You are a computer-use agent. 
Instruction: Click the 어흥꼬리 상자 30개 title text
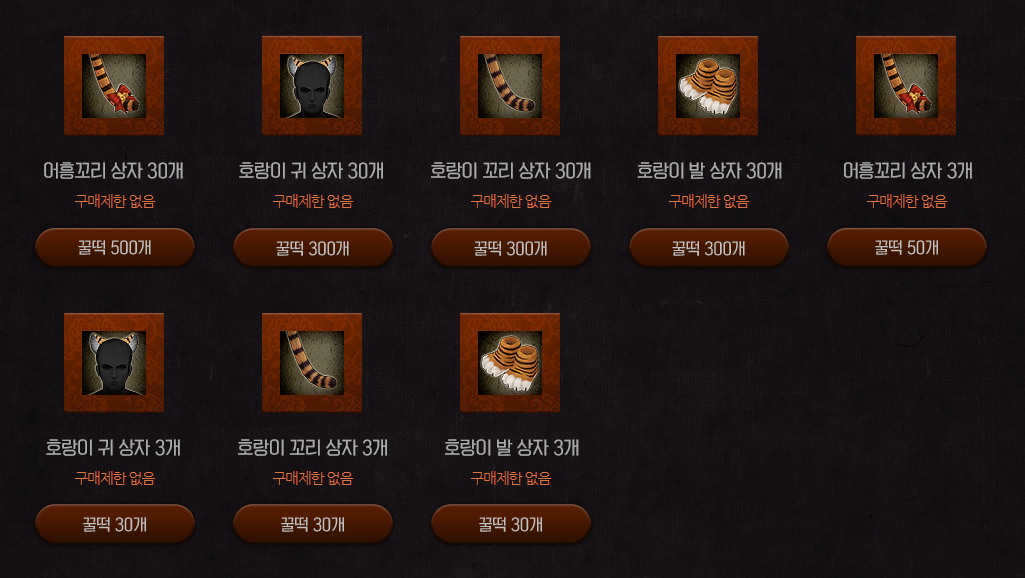coord(114,171)
